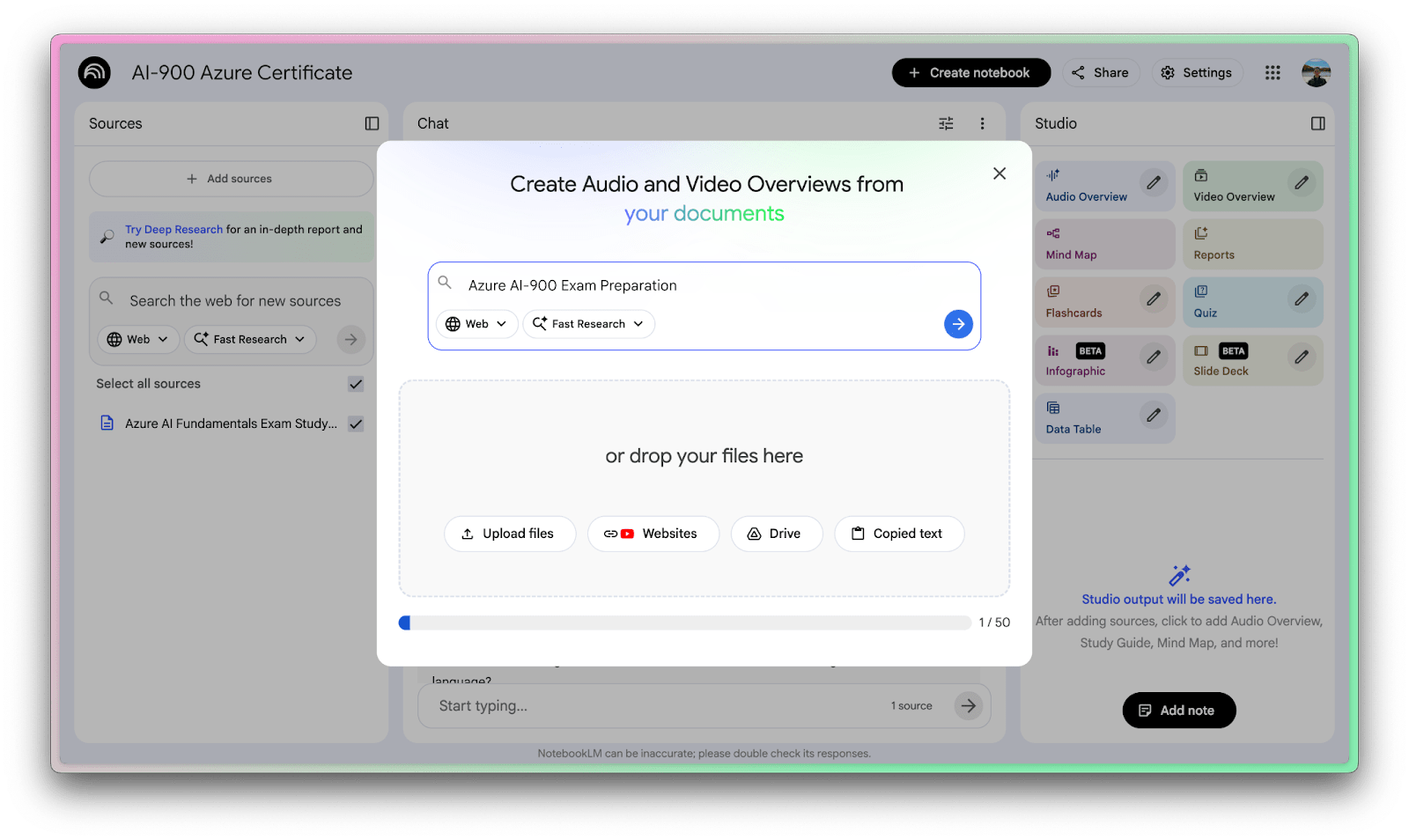Open the user profile avatar
Viewport: 1409px width, 840px height.
click(x=1316, y=72)
